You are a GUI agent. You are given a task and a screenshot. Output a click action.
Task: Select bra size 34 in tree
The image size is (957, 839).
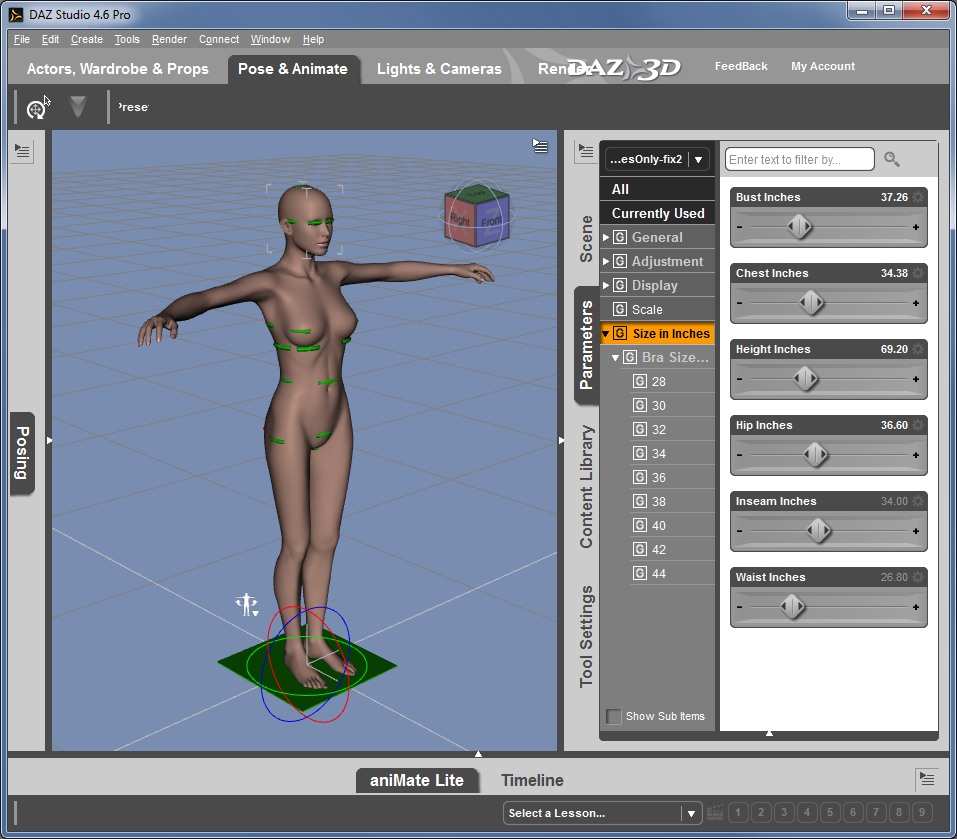671,453
